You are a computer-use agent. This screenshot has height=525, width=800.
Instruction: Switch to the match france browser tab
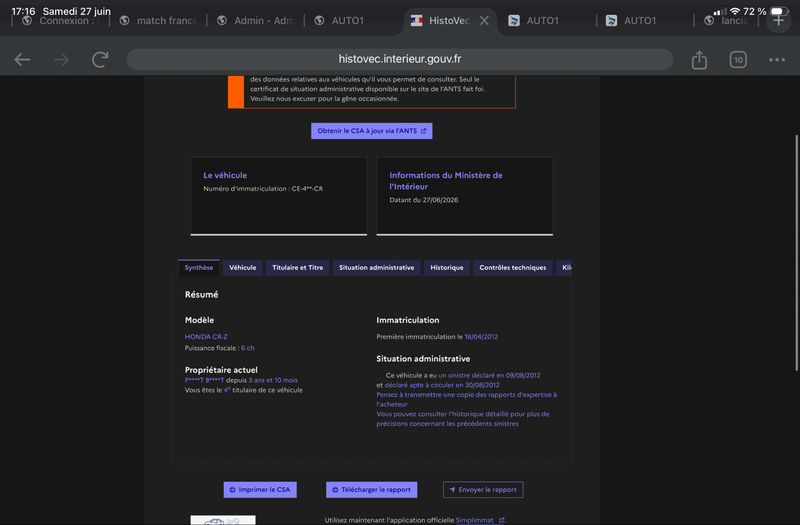coord(158,20)
